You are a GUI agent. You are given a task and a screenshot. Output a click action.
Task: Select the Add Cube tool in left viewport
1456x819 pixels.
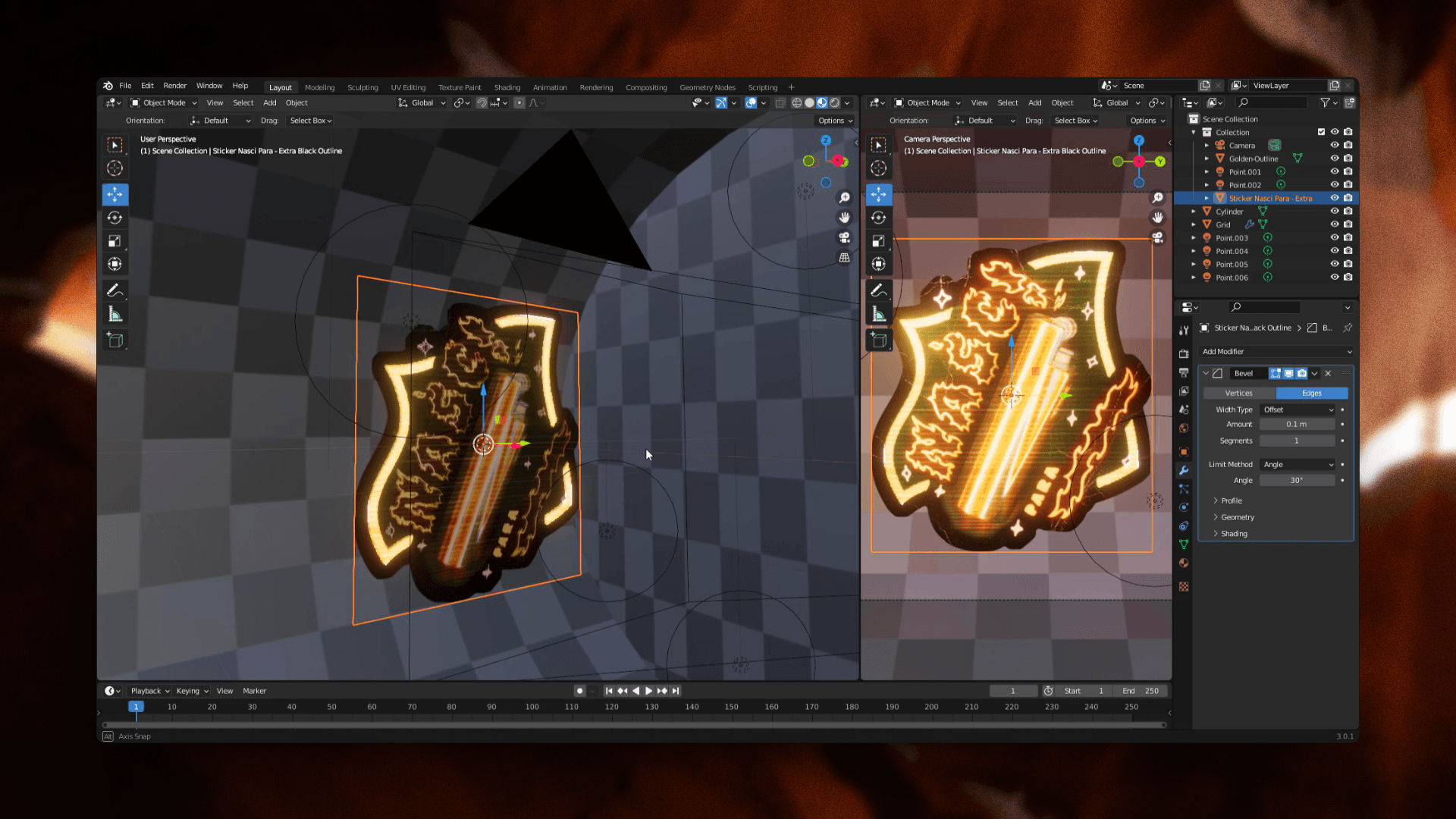[115, 340]
